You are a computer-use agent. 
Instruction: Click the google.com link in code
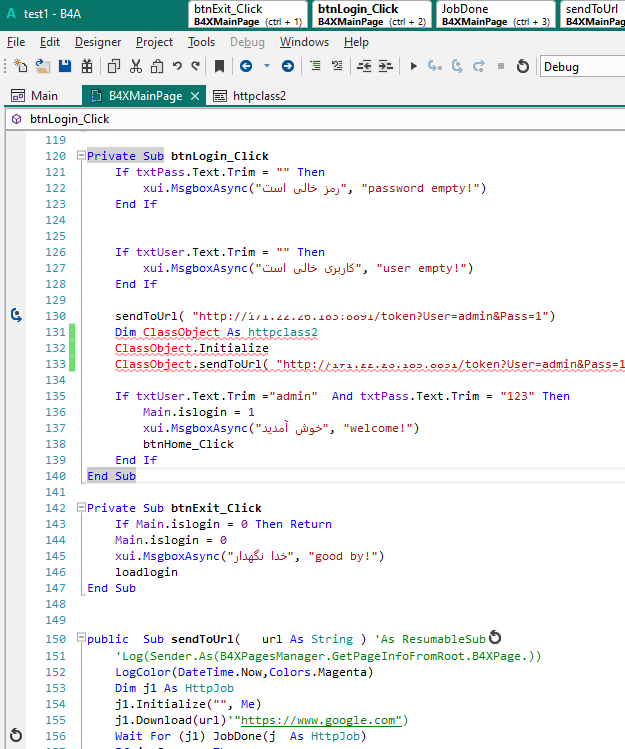[x=320, y=719]
